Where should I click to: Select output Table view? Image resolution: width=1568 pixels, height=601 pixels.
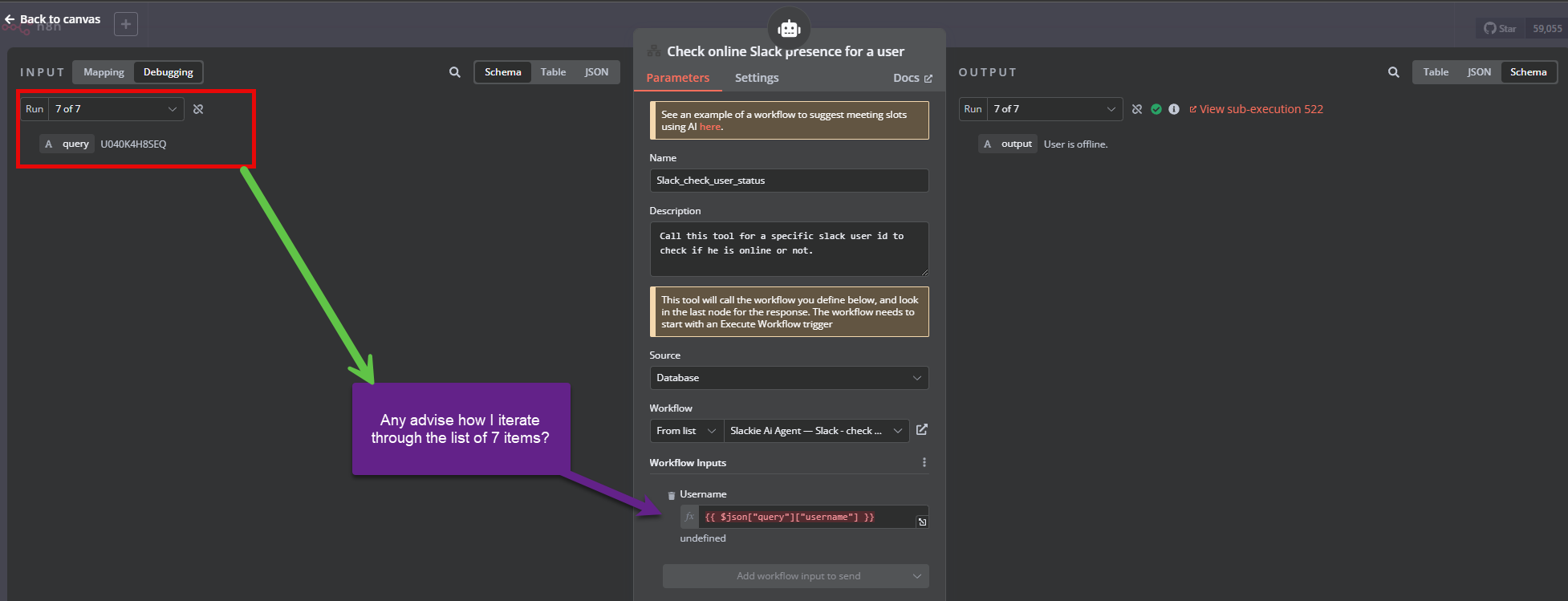coord(1436,72)
